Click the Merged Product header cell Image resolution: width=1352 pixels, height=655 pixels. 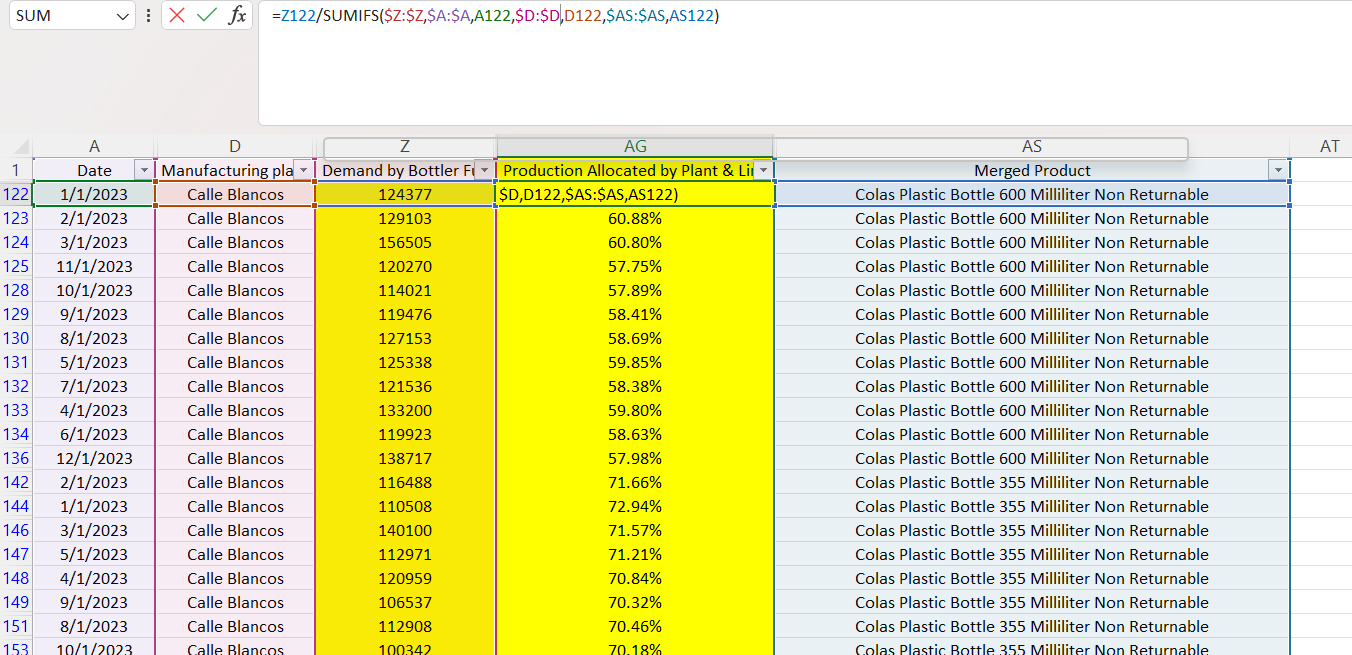(x=1032, y=171)
